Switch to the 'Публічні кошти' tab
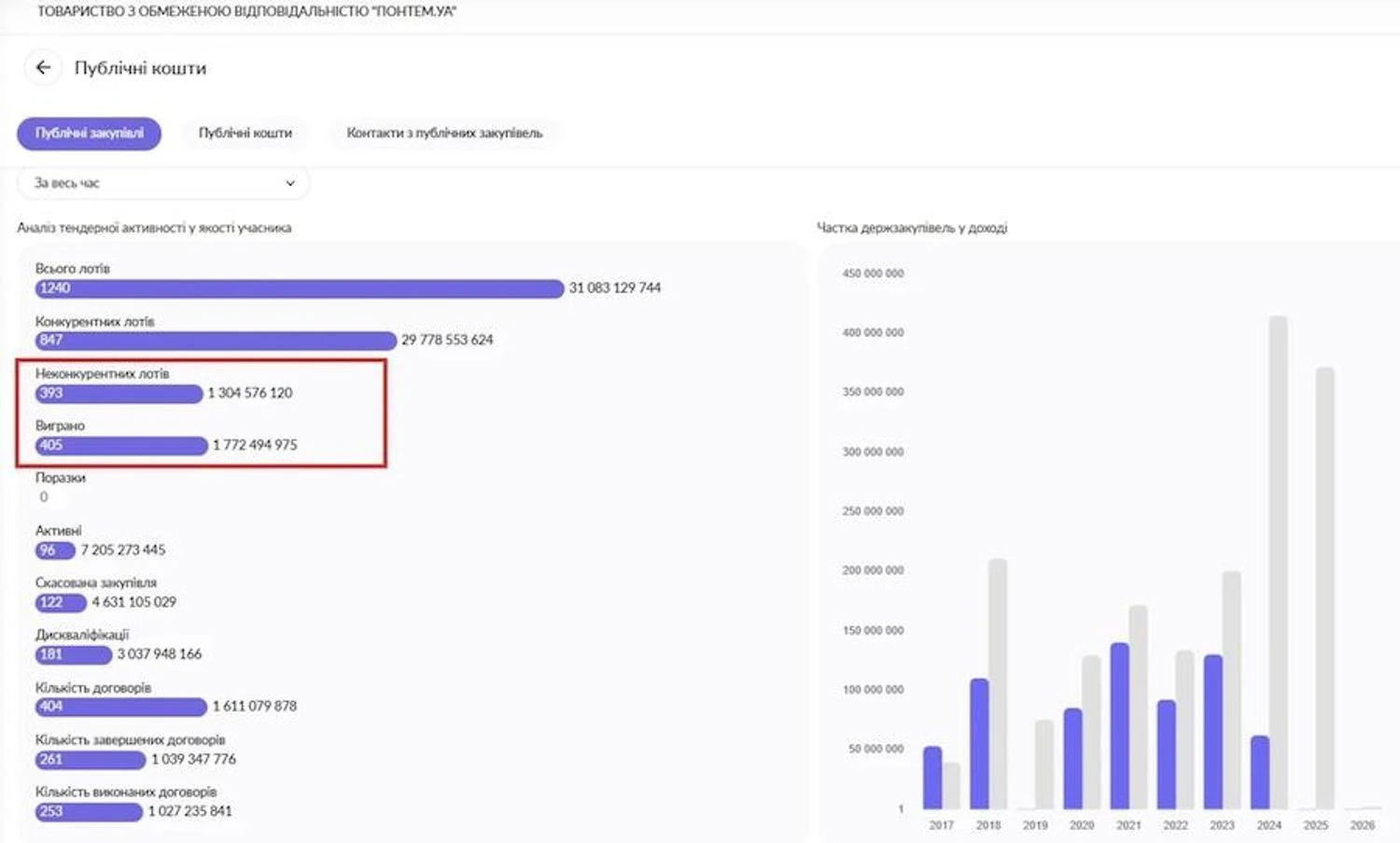Viewport: 1400px width, 843px height. coord(245,133)
